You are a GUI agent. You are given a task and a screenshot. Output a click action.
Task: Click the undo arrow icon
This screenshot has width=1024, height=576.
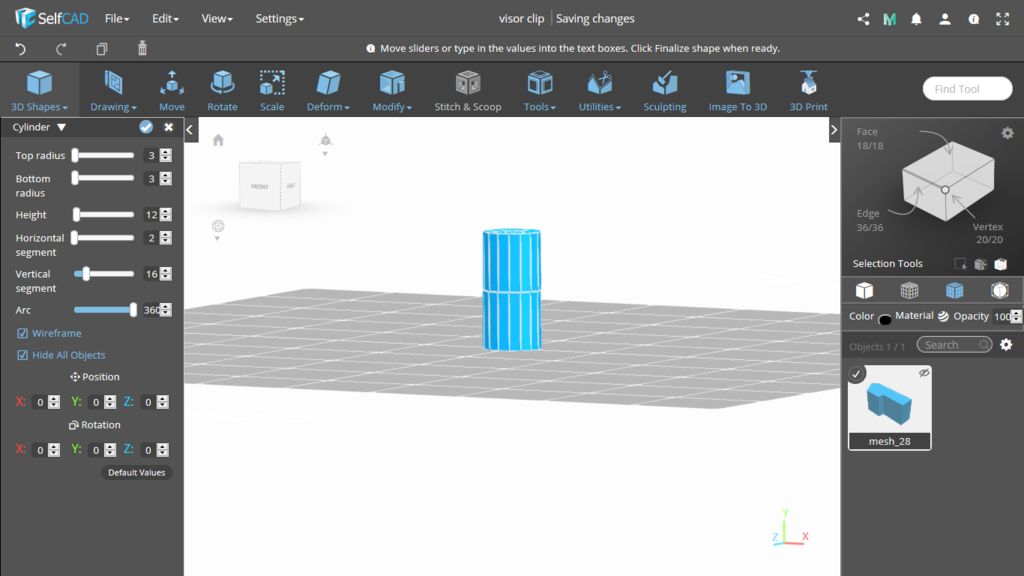click(20, 48)
